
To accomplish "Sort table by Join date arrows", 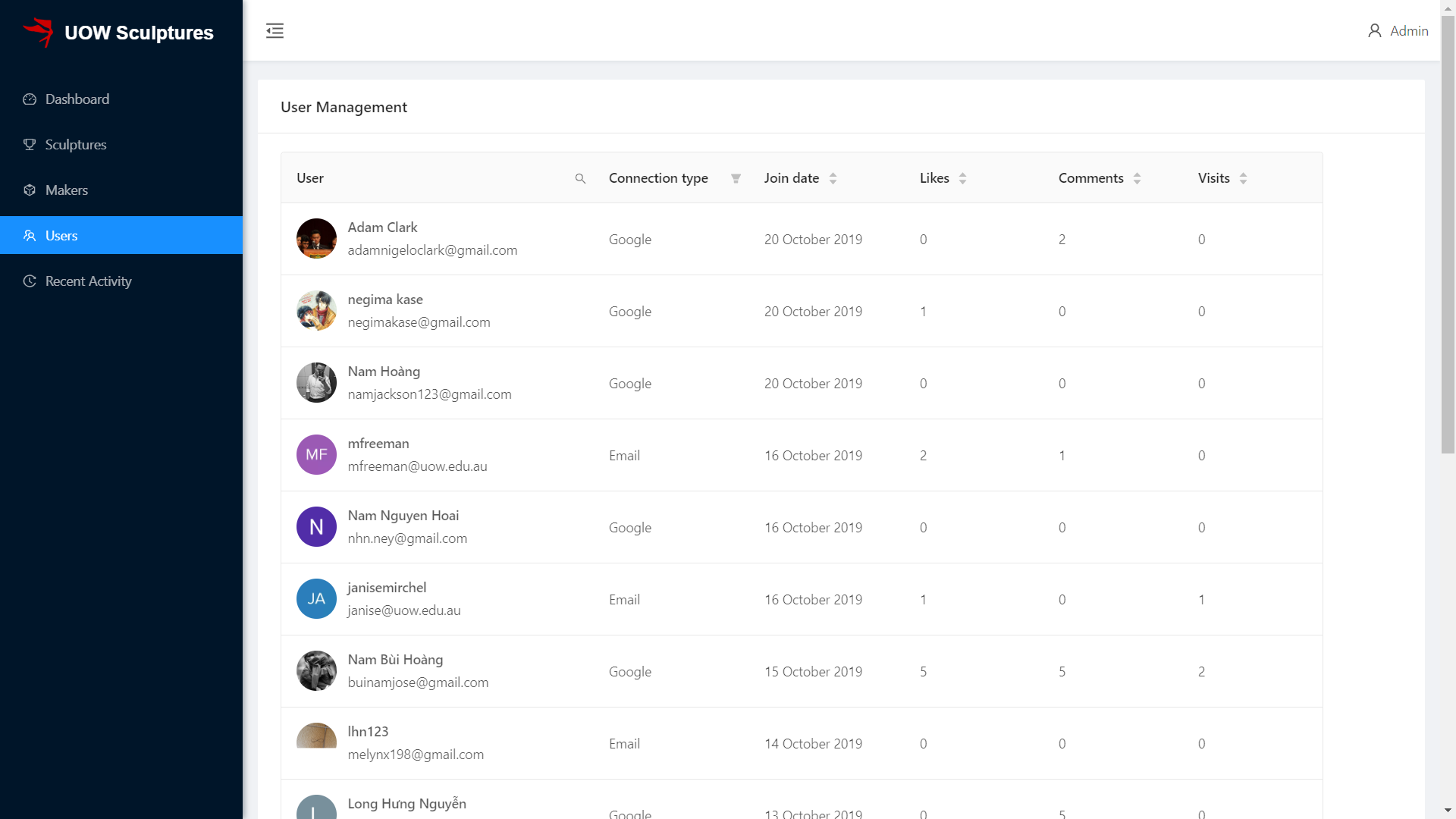I will click(833, 179).
